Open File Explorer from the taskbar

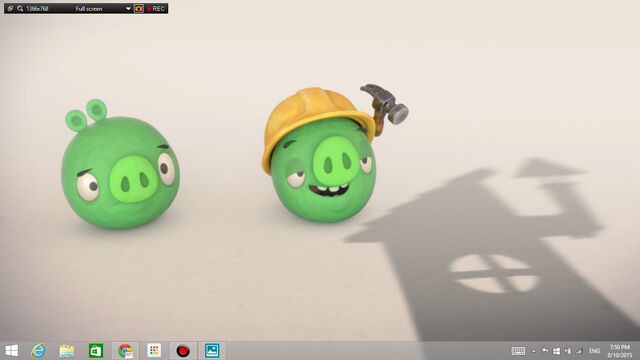[x=67, y=351]
